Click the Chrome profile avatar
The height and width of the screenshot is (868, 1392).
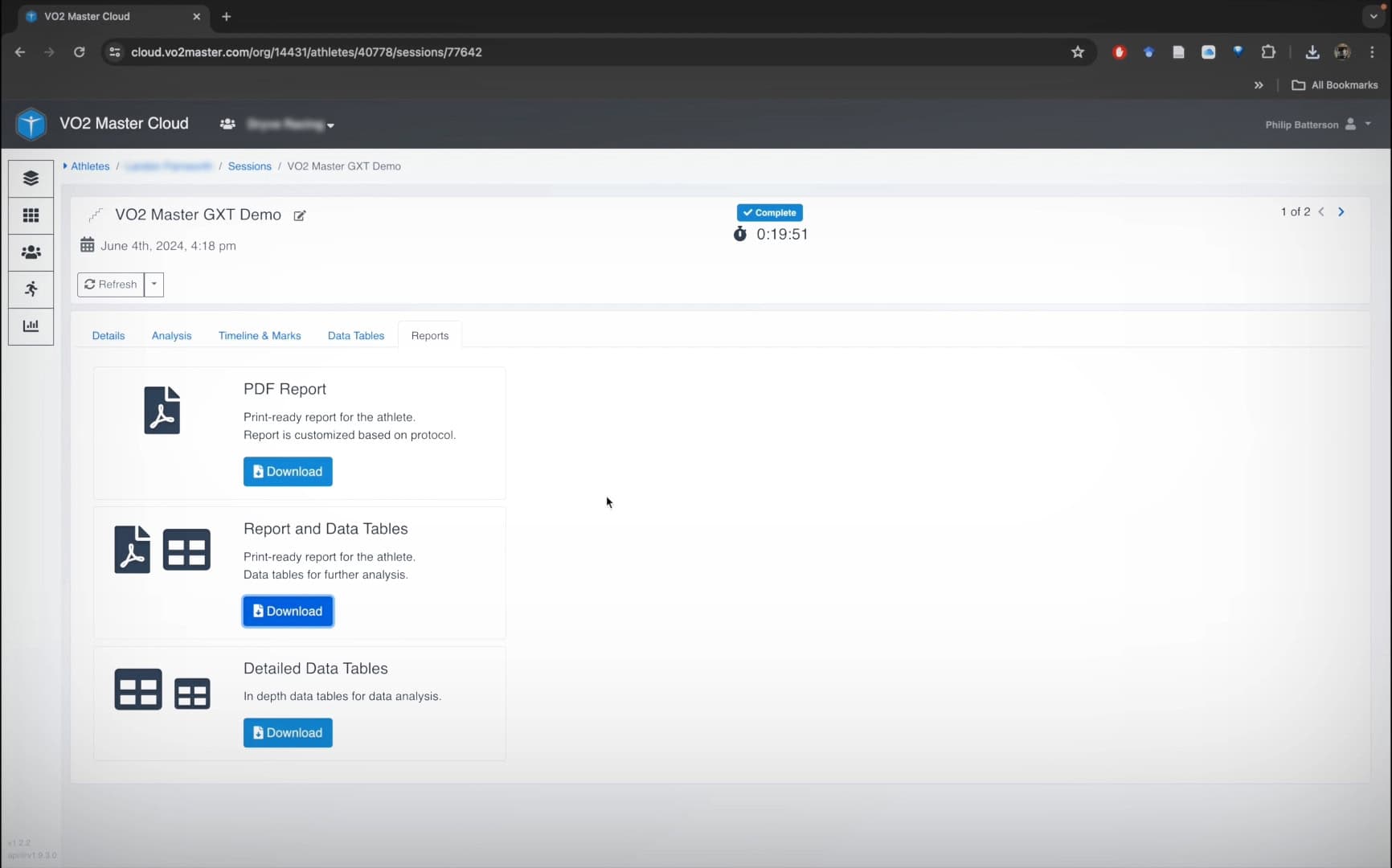(x=1342, y=52)
